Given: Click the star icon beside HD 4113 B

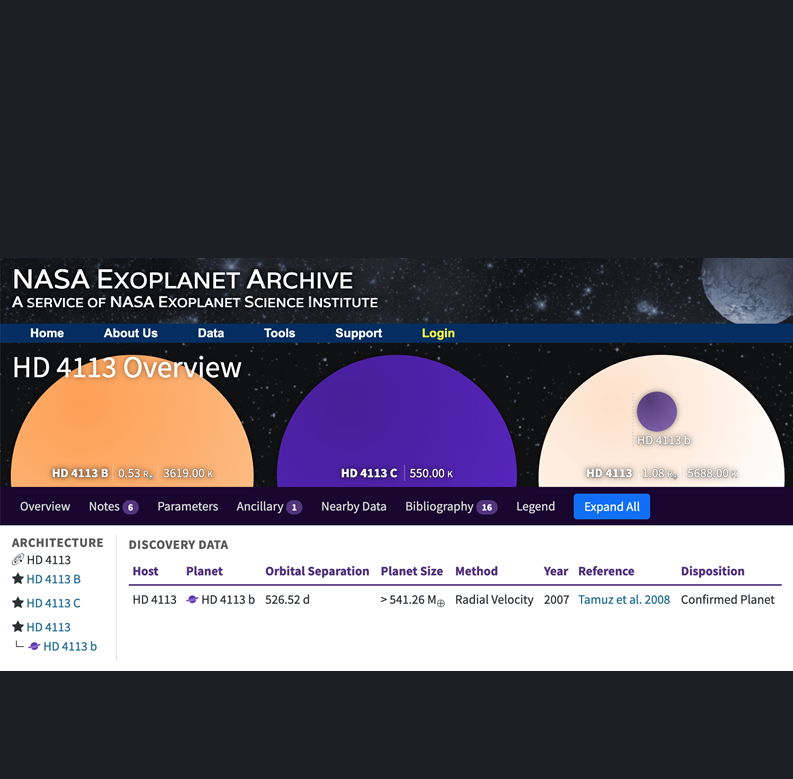Looking at the screenshot, I should [18, 579].
